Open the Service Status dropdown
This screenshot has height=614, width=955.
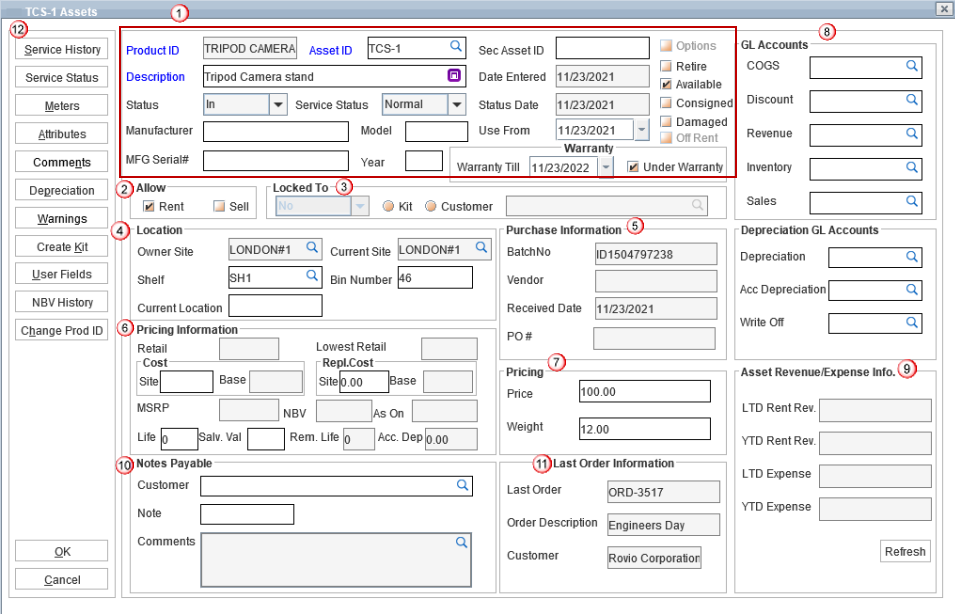(457, 104)
